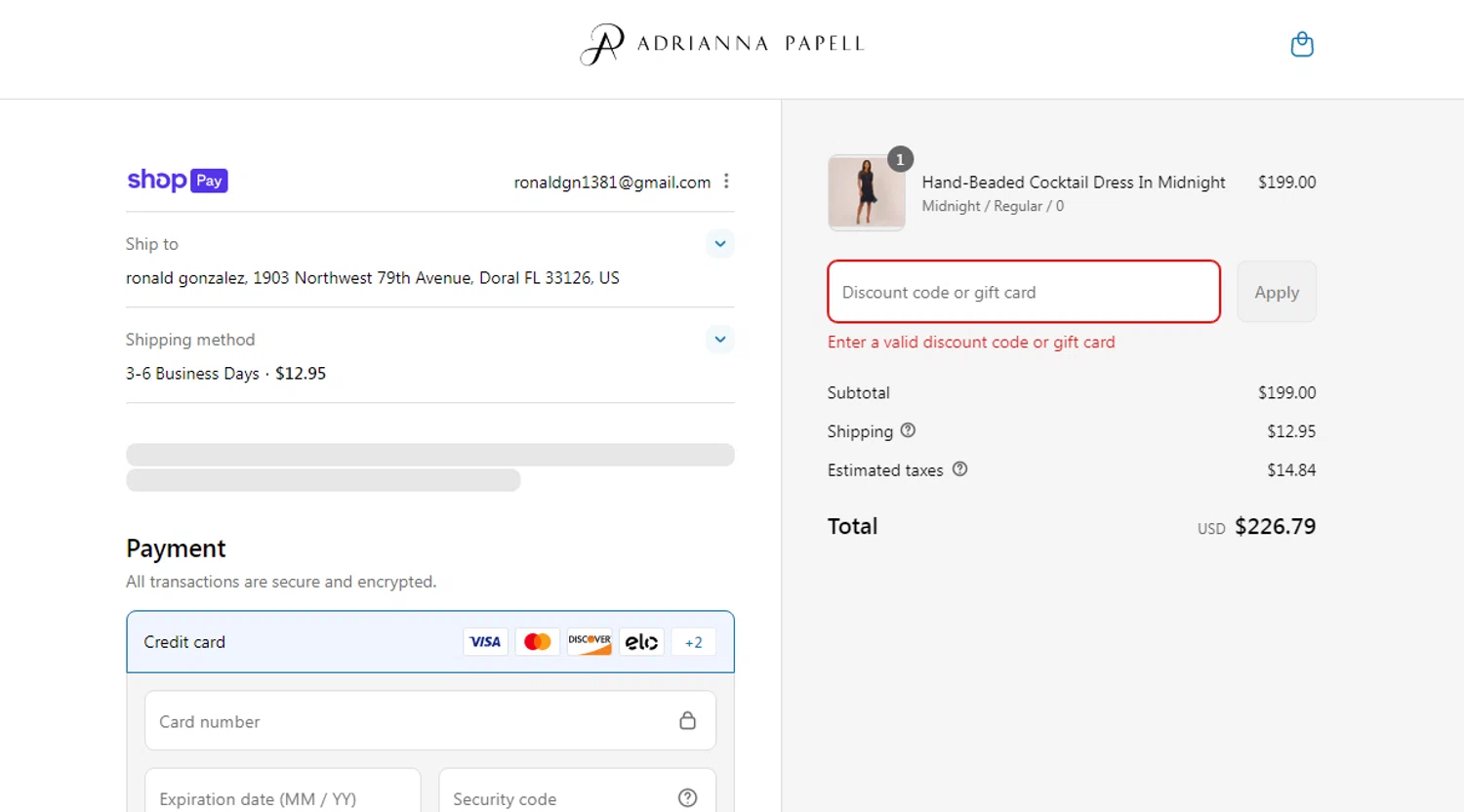Focus the Security code field

coord(577,791)
